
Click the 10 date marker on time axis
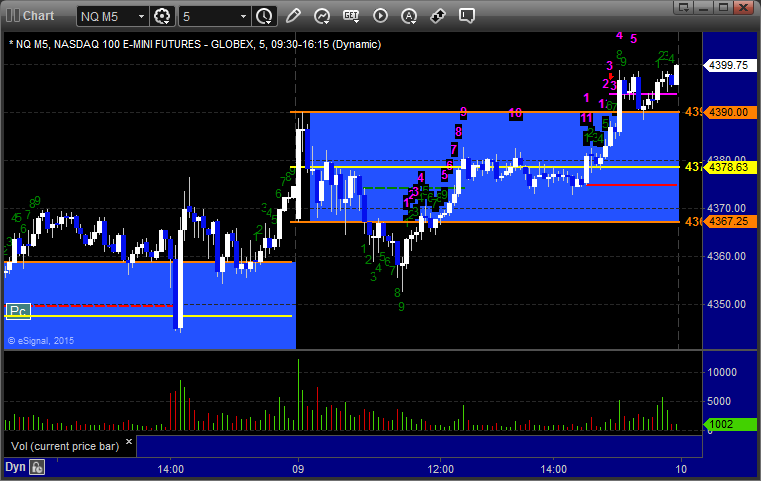click(681, 469)
